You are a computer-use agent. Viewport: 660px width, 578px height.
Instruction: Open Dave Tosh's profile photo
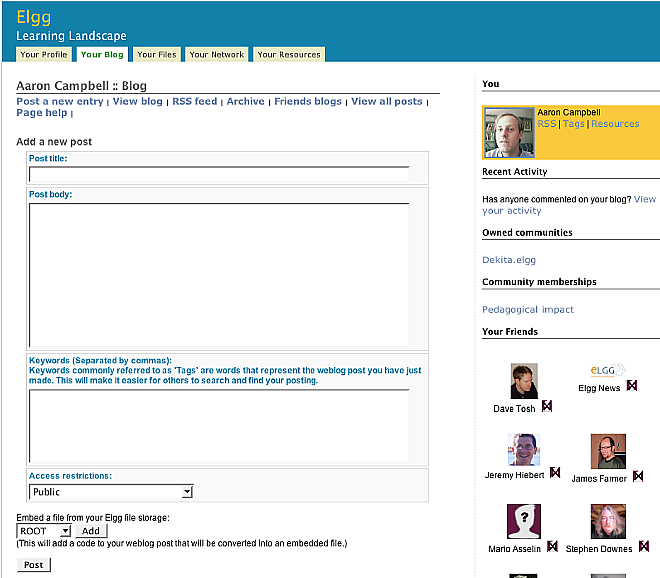tap(524, 381)
